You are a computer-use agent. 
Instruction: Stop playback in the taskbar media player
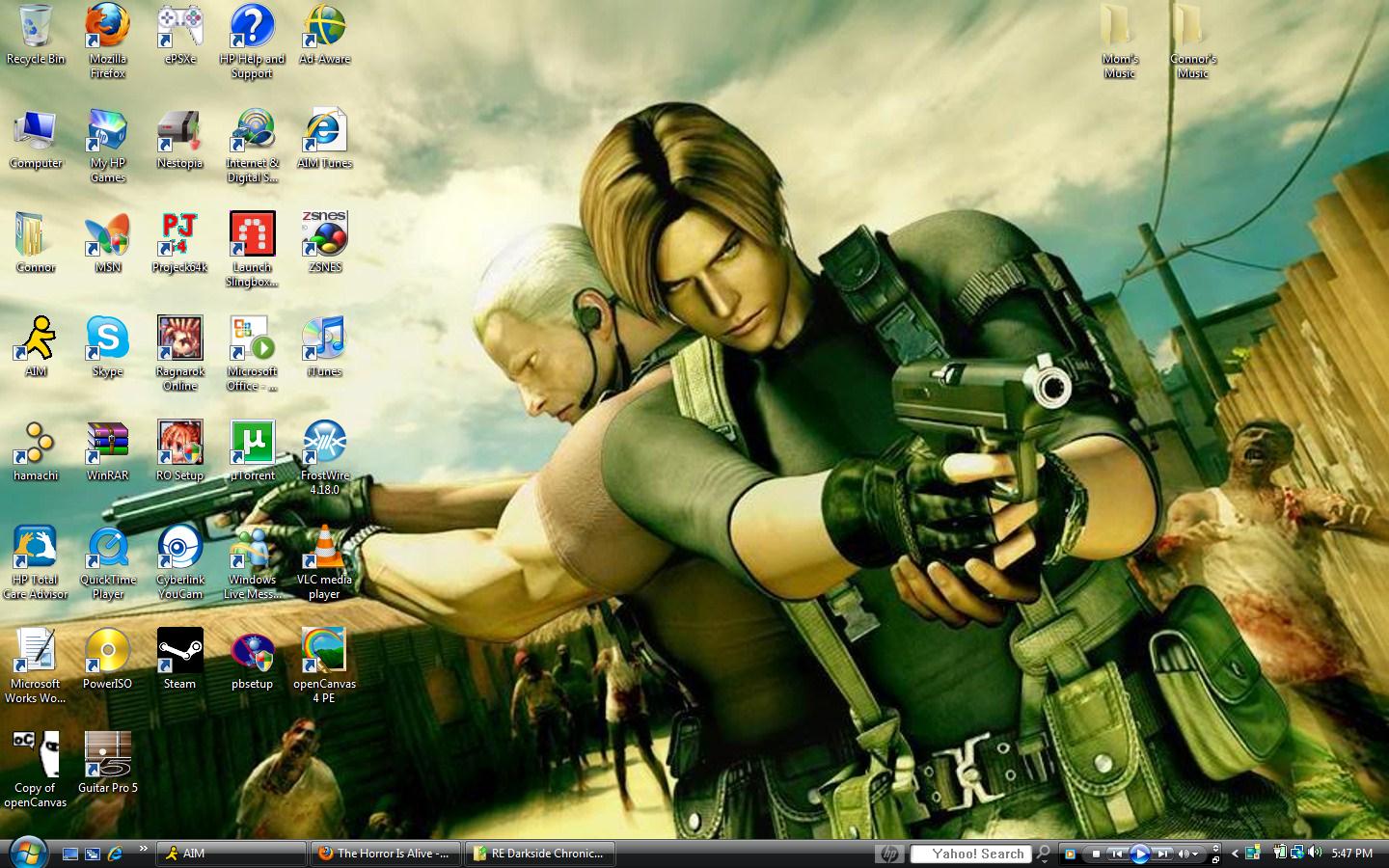[x=1096, y=854]
